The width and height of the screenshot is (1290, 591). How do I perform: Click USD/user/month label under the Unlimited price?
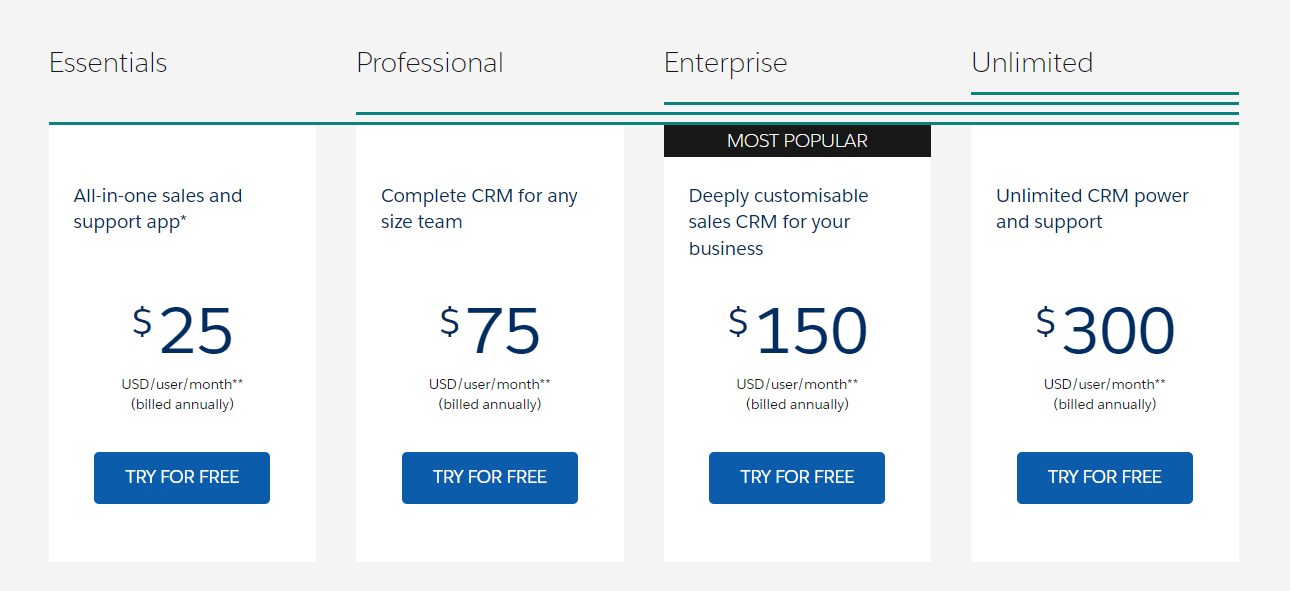pyautogui.click(x=1104, y=383)
